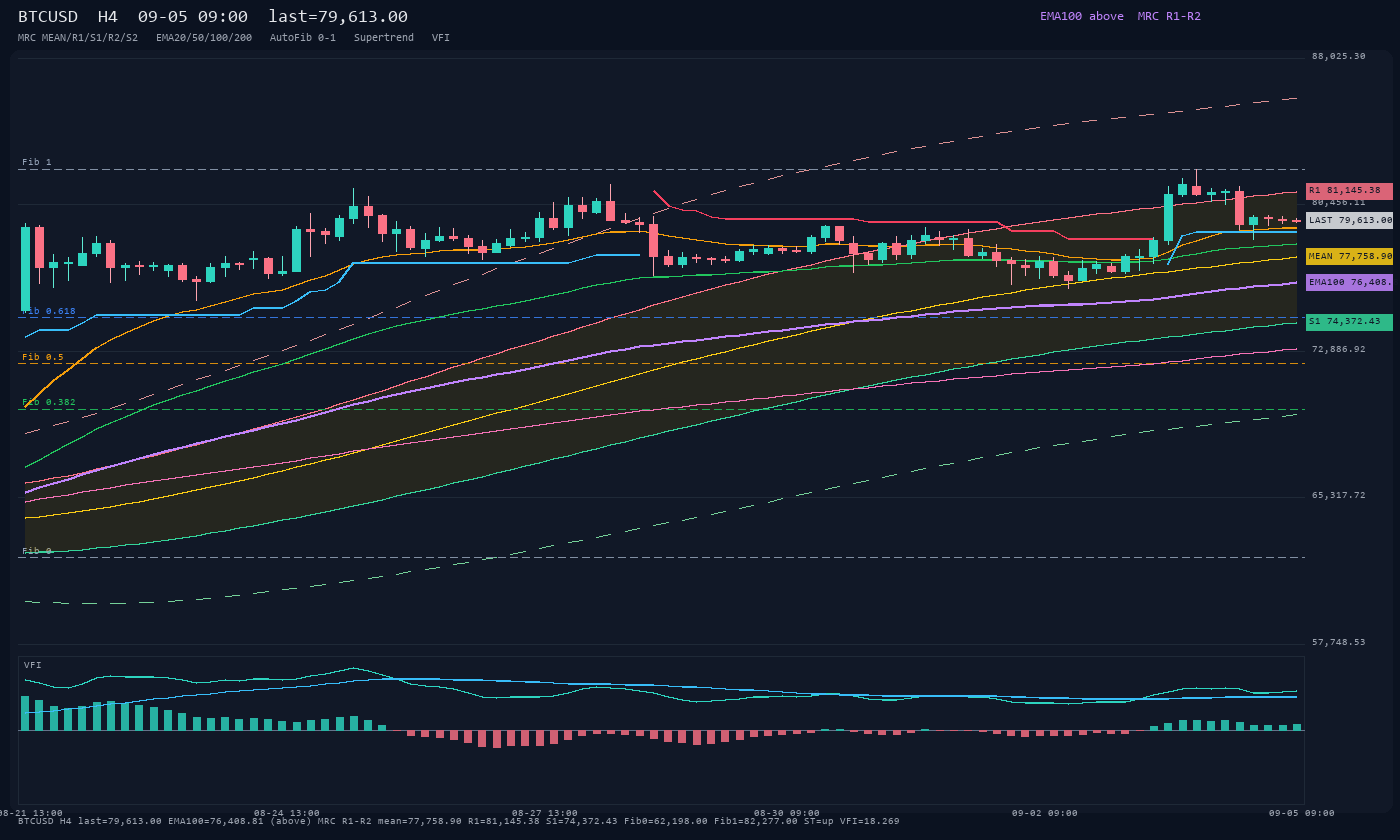1400x840 pixels.
Task: Select the '08-27 13:00' time axis label
Action: (x=545, y=813)
